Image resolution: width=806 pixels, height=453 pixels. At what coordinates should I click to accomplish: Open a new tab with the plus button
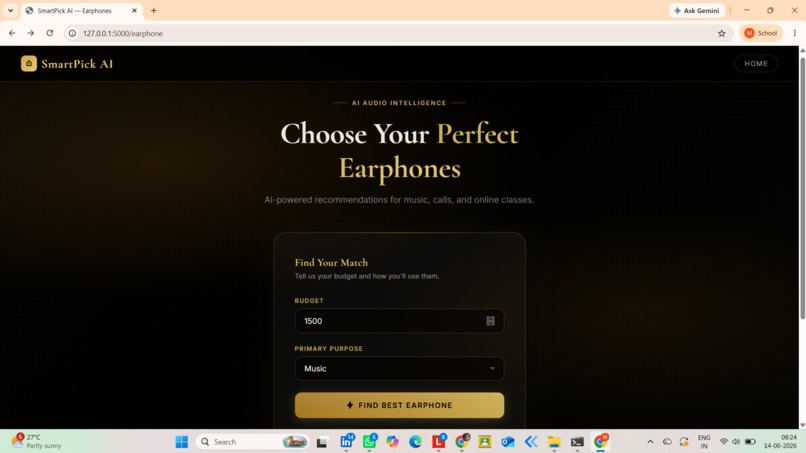(x=154, y=10)
